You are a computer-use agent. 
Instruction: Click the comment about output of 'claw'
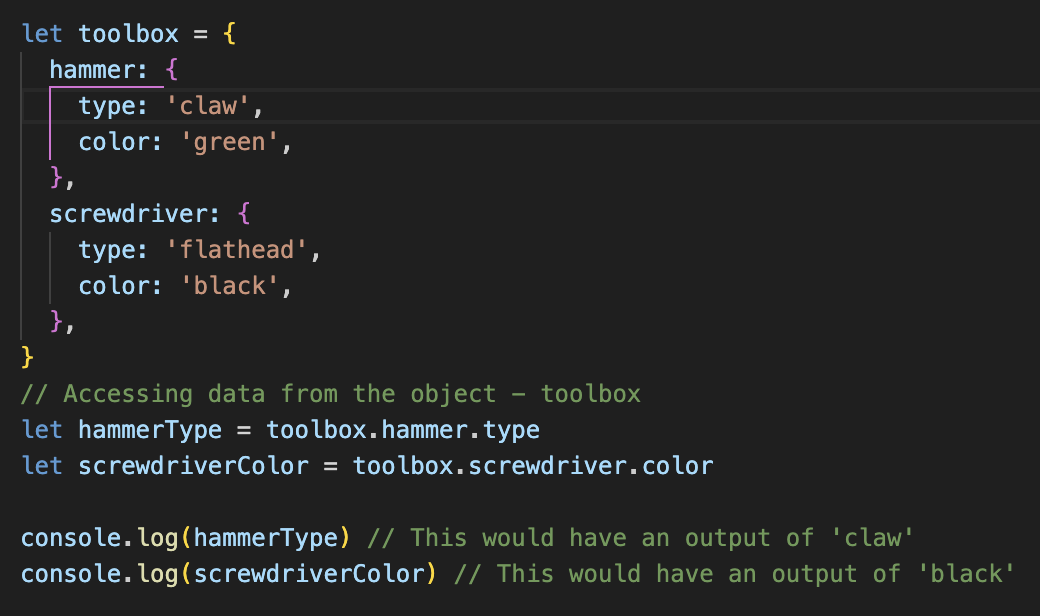(641, 538)
